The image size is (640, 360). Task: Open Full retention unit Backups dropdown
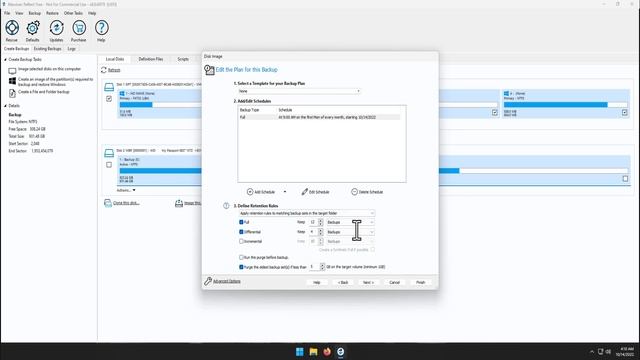click(x=350, y=222)
